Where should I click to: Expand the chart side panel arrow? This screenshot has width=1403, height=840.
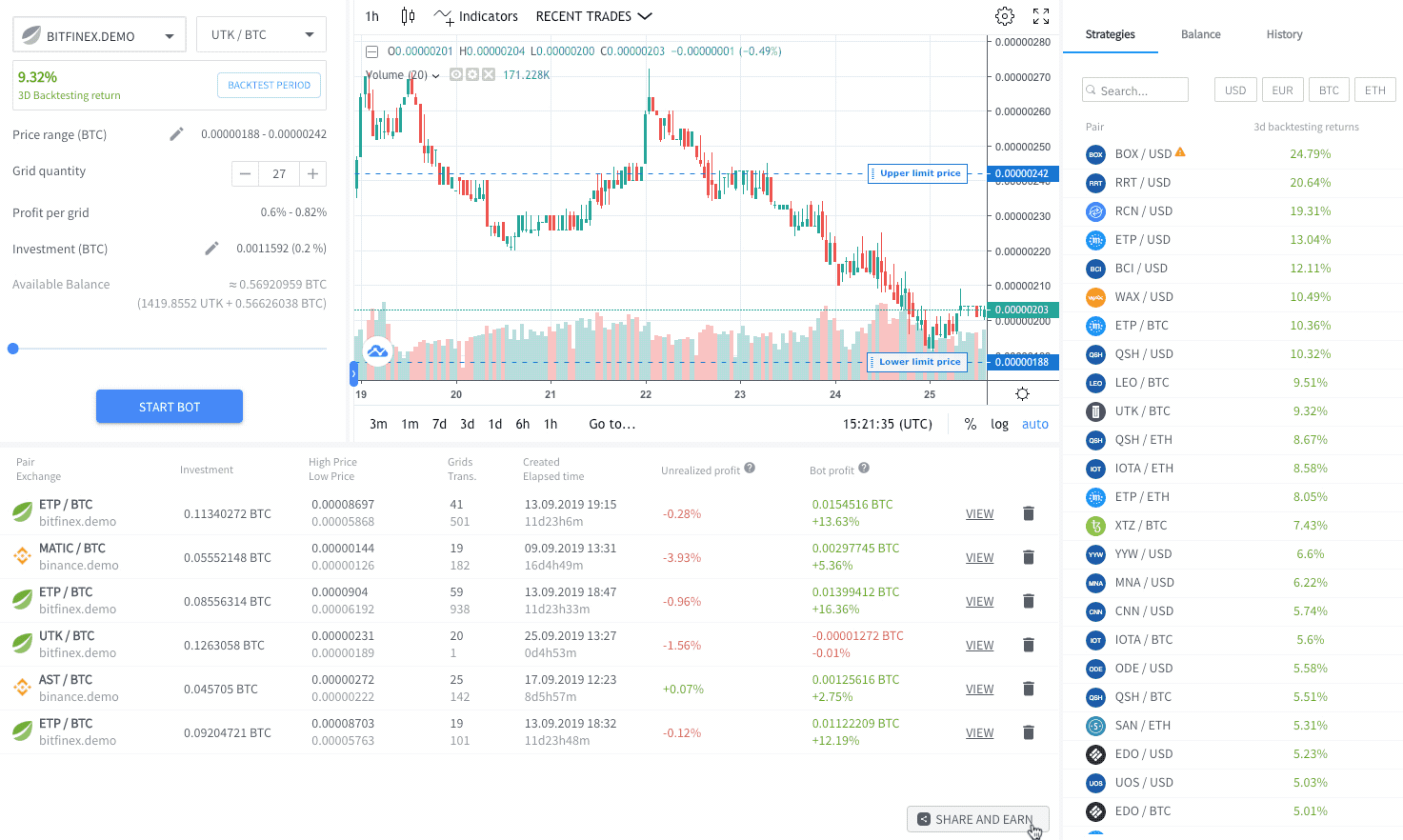pos(353,373)
